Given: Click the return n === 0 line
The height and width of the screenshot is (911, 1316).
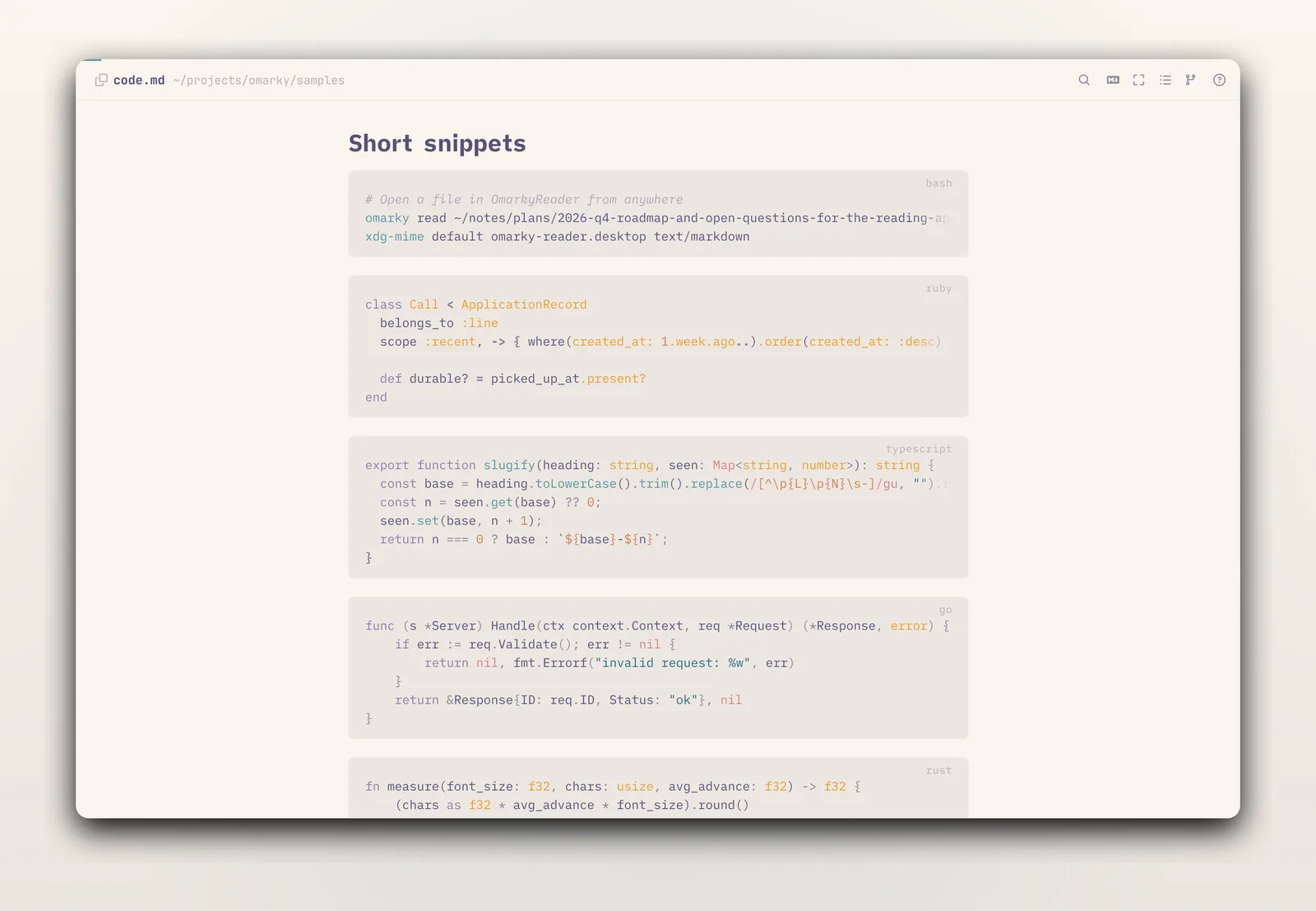Looking at the screenshot, I should coord(524,540).
